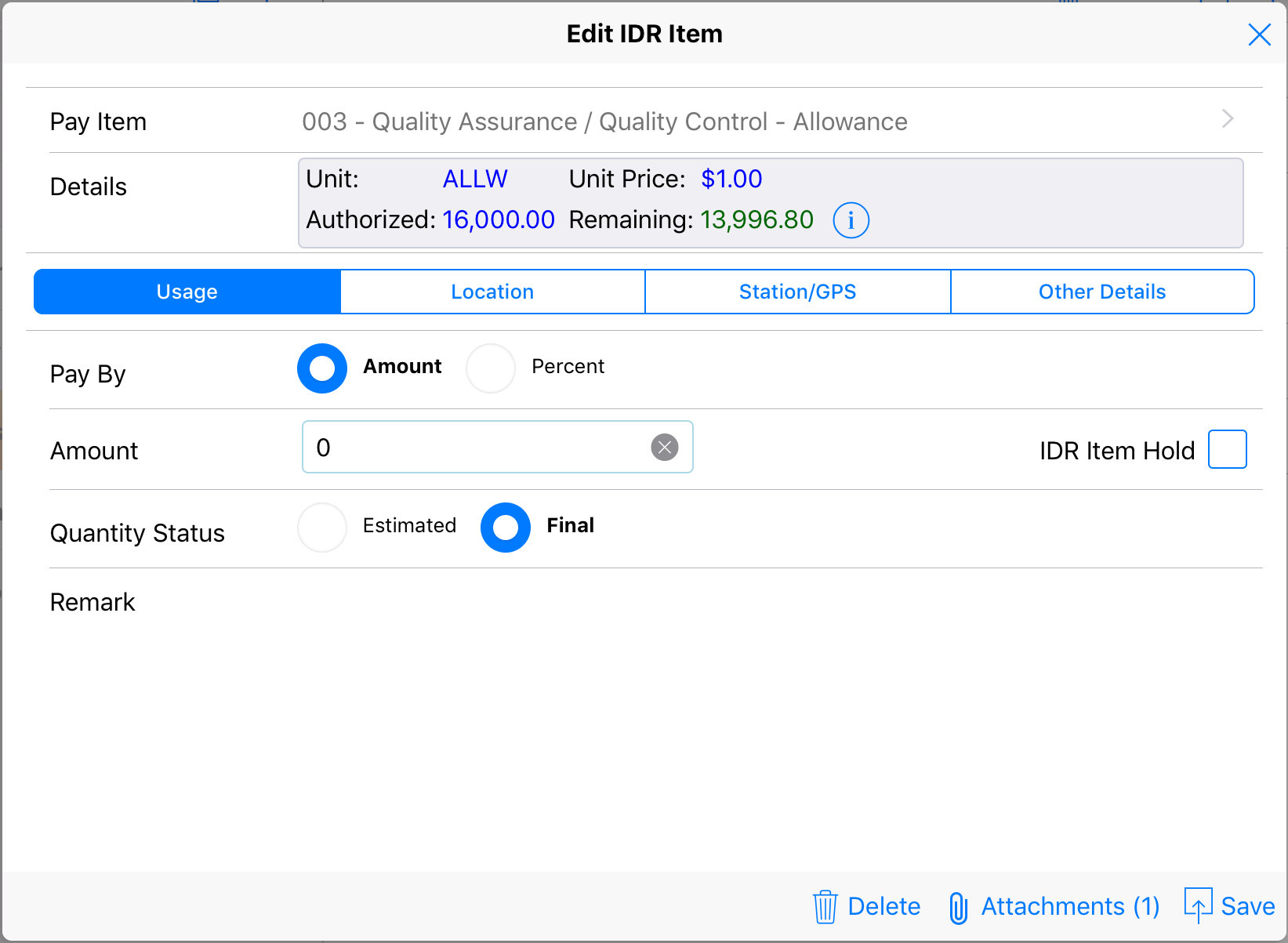Select the Amount radio button
Viewport: 1288px width, 943px height.
[322, 368]
